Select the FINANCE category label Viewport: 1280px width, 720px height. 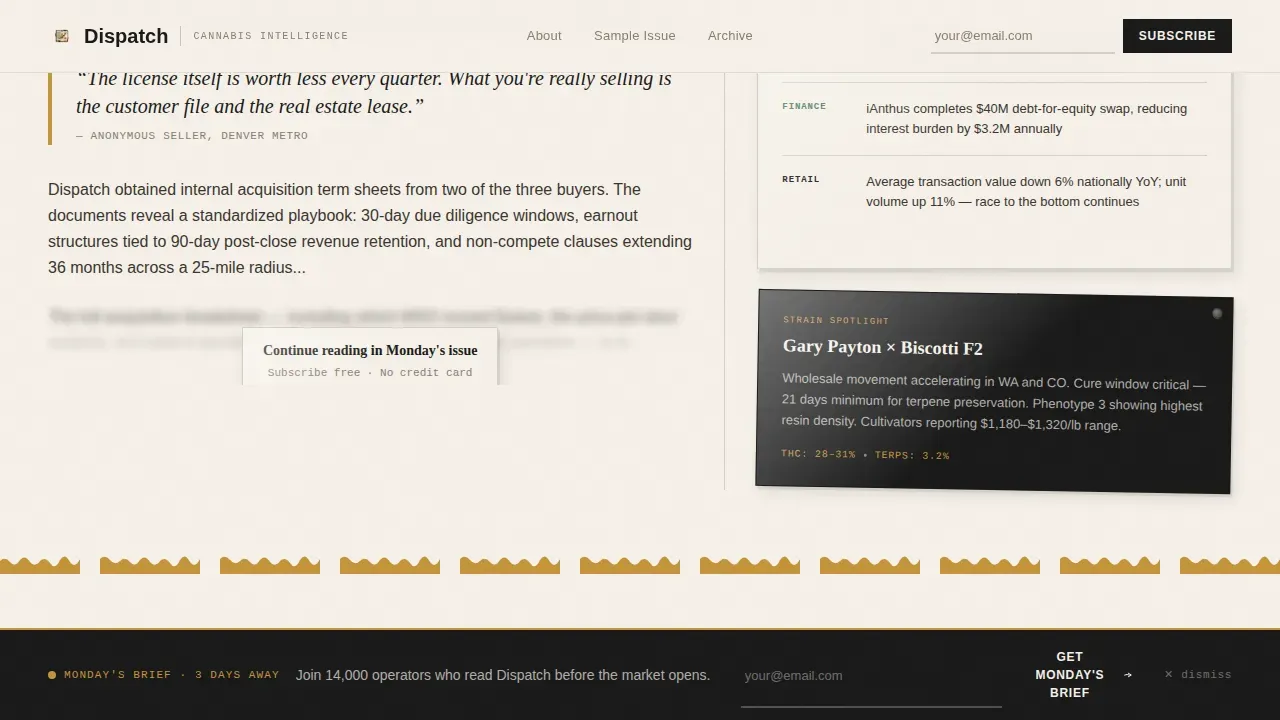tap(804, 106)
